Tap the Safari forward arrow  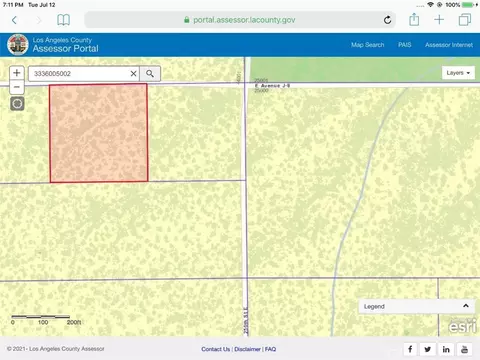pyautogui.click(x=39, y=20)
